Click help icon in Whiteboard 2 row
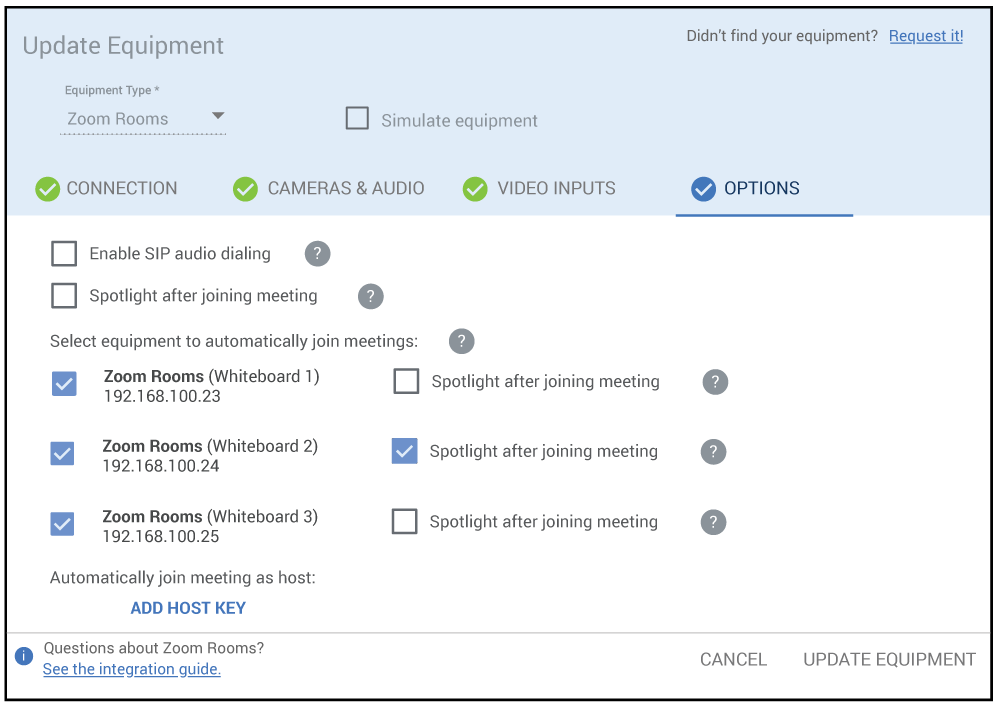The image size is (1000, 702). (x=713, y=452)
